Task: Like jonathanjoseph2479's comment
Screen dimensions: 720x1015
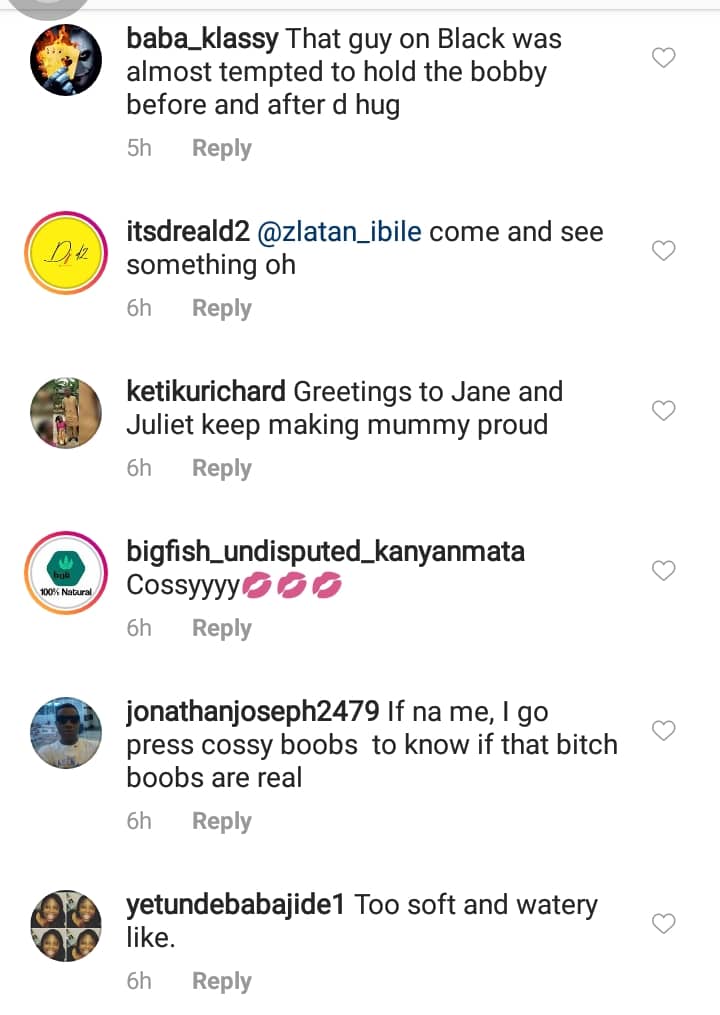Action: tap(664, 730)
